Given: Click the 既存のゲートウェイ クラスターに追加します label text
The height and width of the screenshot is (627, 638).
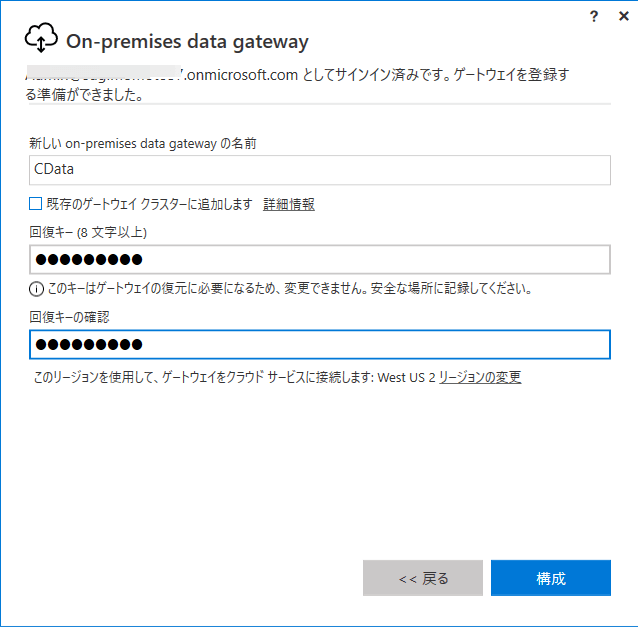Looking at the screenshot, I should pyautogui.click(x=149, y=204).
